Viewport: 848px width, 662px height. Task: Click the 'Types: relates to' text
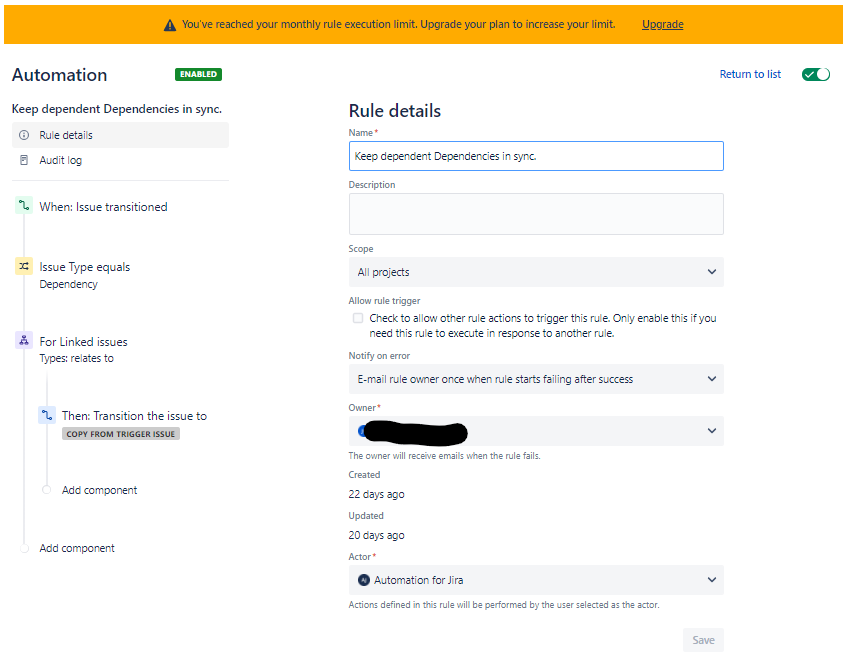[76, 358]
